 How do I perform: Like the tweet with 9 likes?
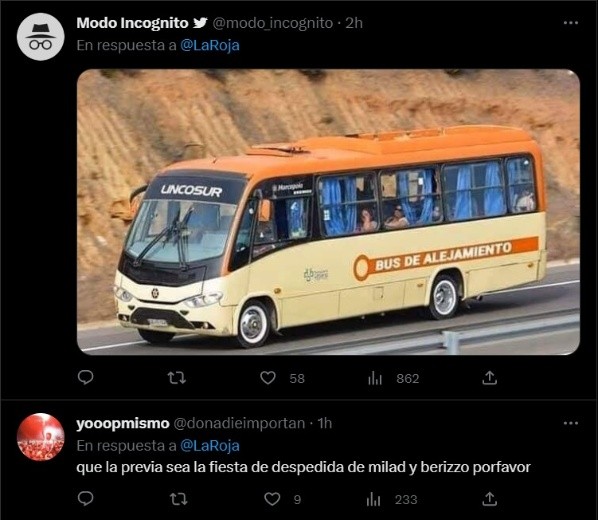pyautogui.click(x=272, y=499)
